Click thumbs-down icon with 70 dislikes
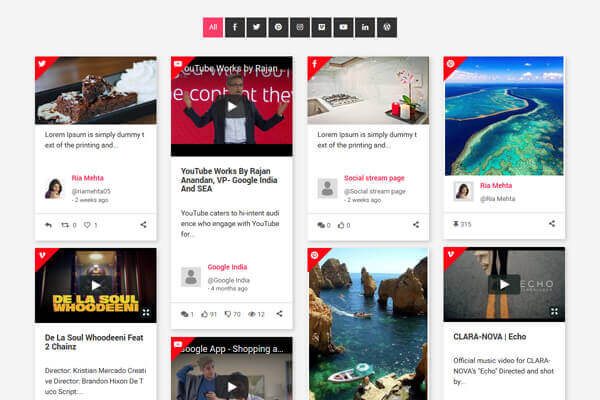This screenshot has width=600, height=400. tap(228, 314)
